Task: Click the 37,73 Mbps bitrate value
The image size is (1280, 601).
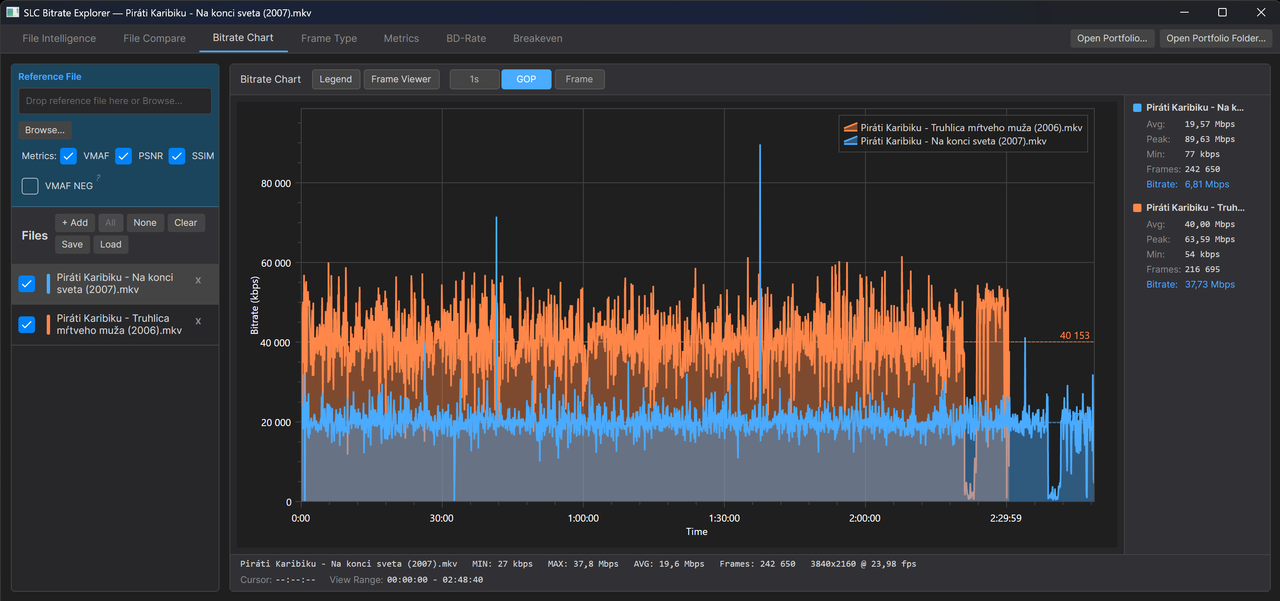Action: (x=1210, y=284)
